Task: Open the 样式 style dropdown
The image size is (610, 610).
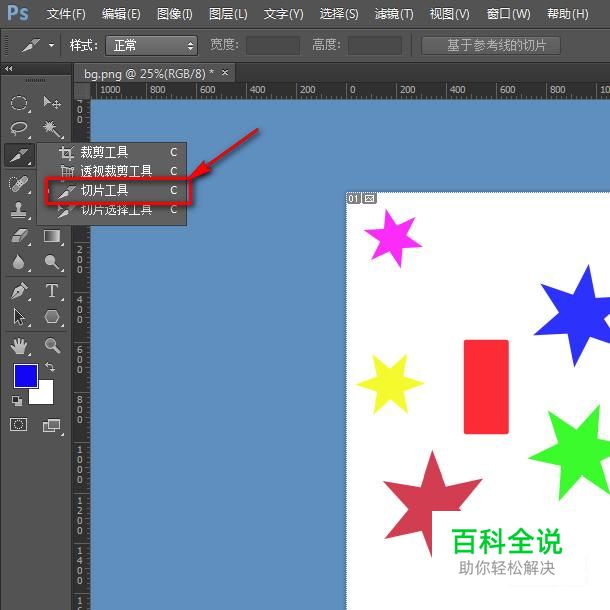Action: [x=151, y=46]
